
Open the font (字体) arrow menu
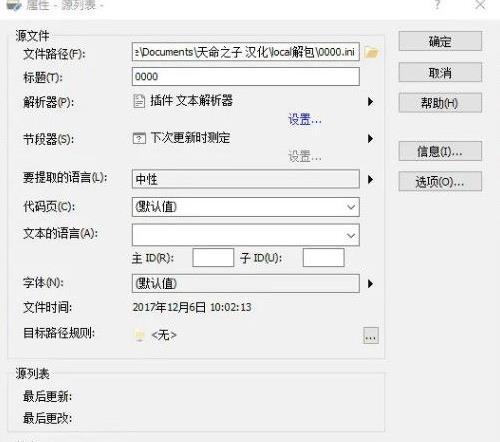tap(370, 284)
